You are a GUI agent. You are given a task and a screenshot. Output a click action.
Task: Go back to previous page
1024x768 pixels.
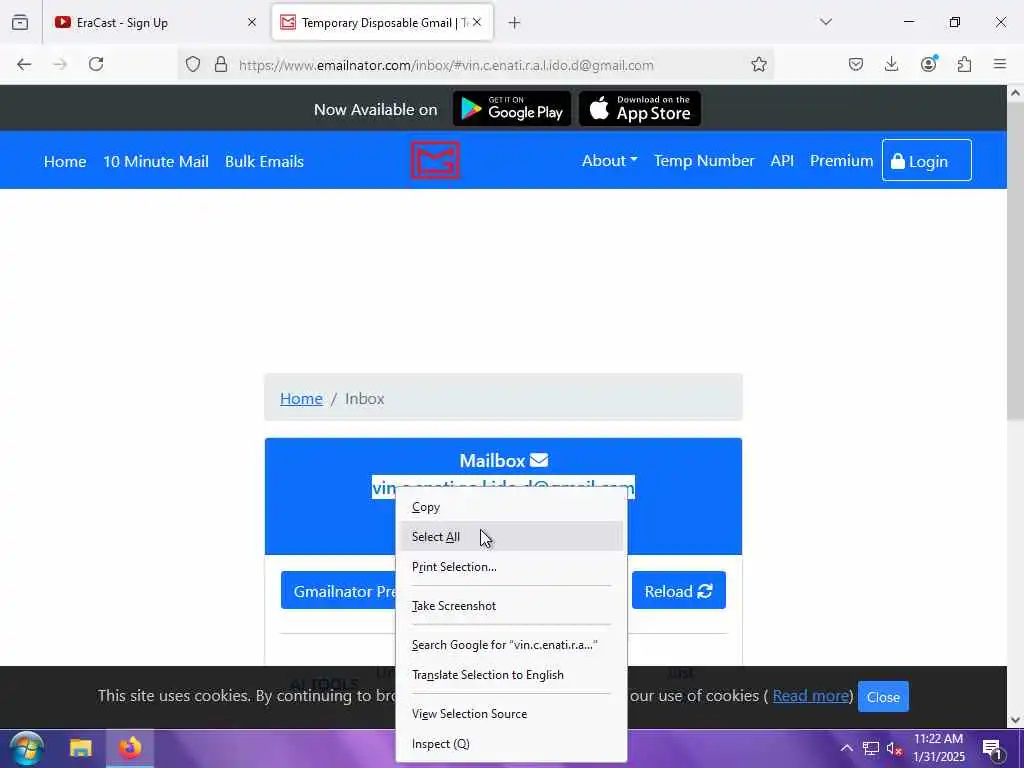click(x=24, y=64)
